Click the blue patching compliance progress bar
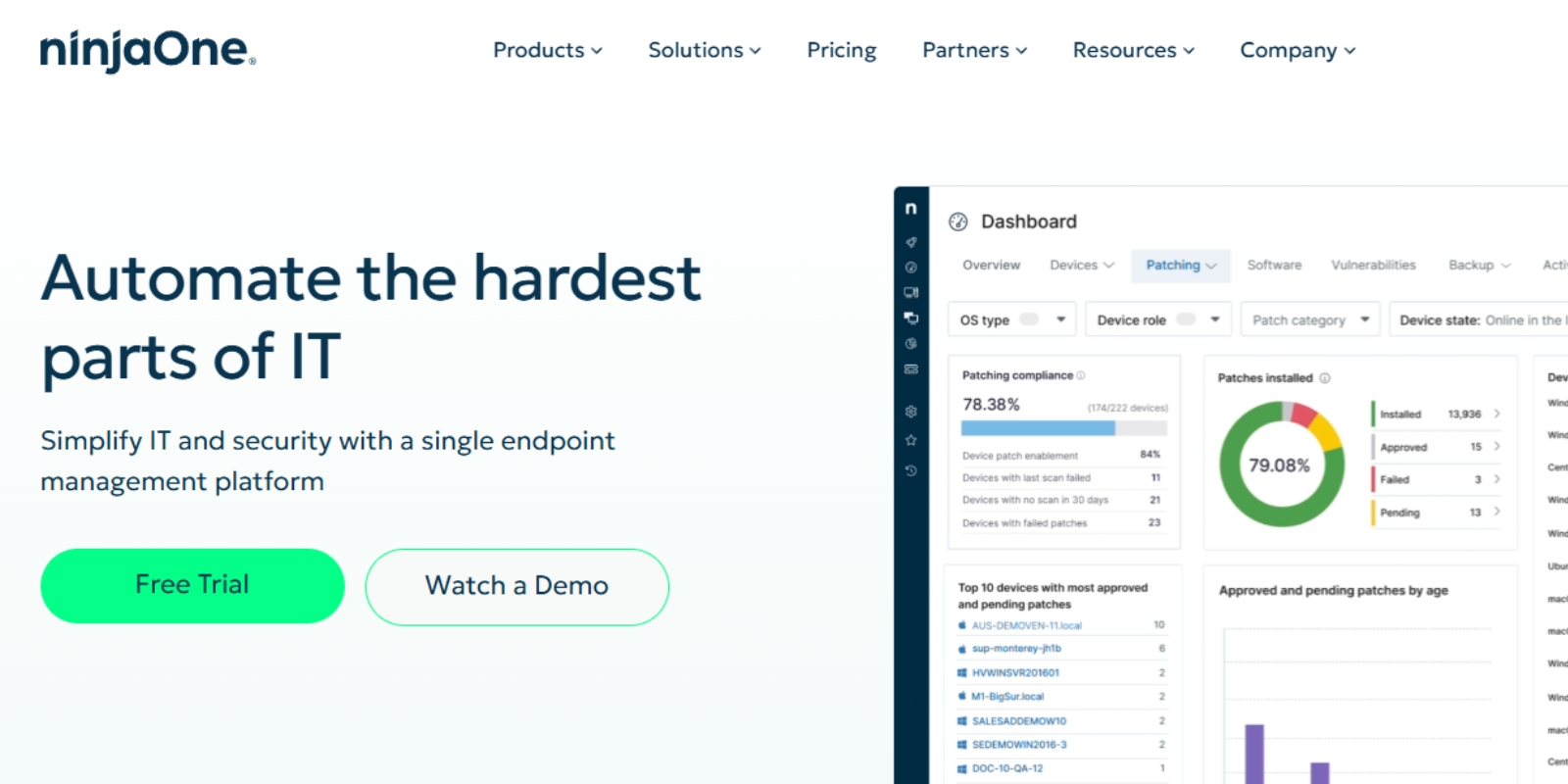Screen dimensions: 1568x784 click(x=1038, y=428)
